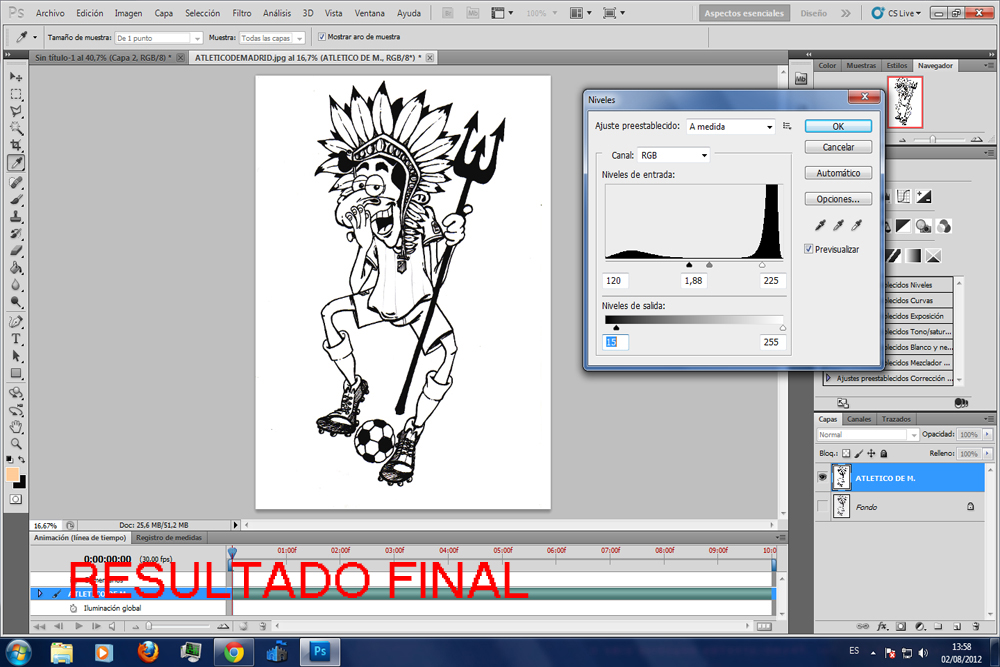Click the Automático button

[x=838, y=173]
